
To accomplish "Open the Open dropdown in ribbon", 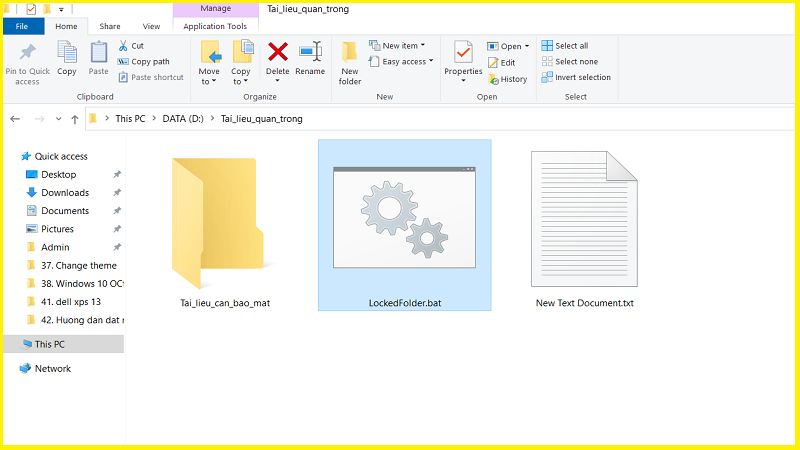I will [x=508, y=46].
